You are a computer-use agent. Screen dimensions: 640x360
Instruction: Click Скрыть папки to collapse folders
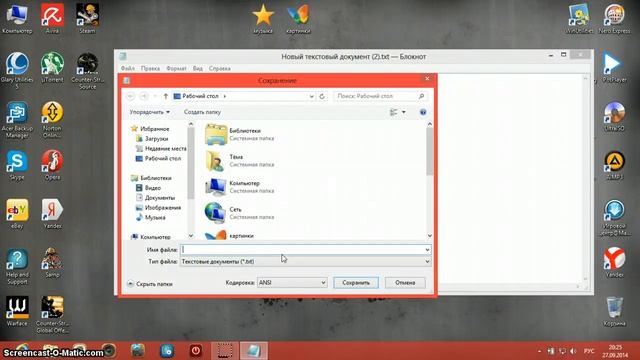coord(149,284)
